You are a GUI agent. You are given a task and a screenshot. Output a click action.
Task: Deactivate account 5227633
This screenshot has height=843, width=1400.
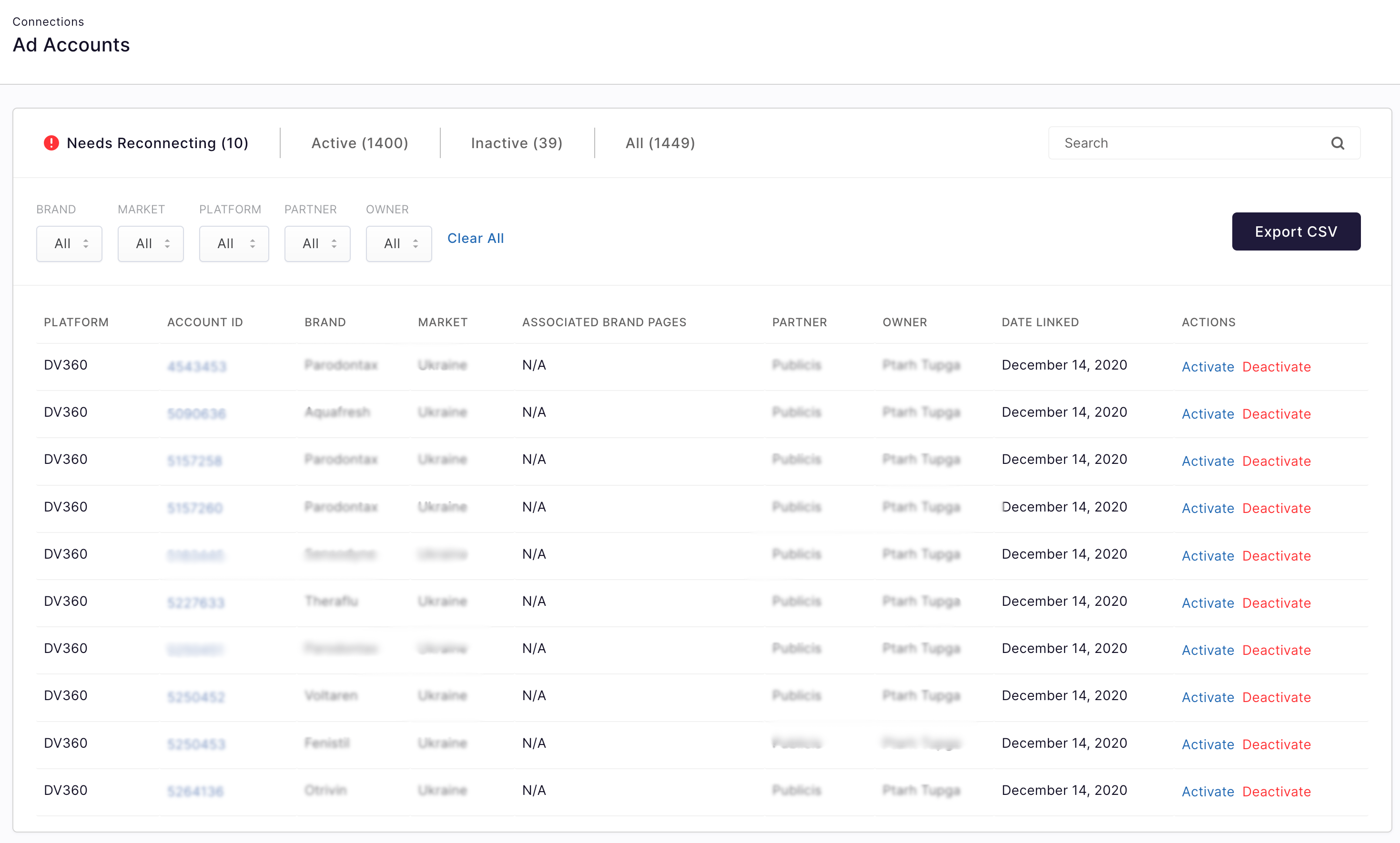1277,603
